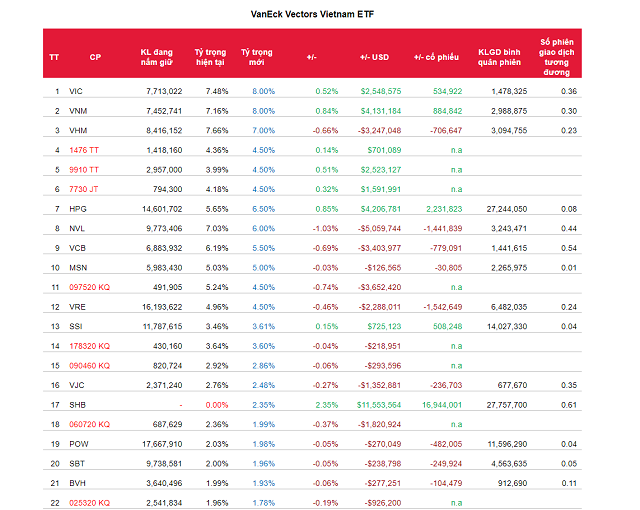Click 9910 TT holding 2,957,000

[164, 170]
